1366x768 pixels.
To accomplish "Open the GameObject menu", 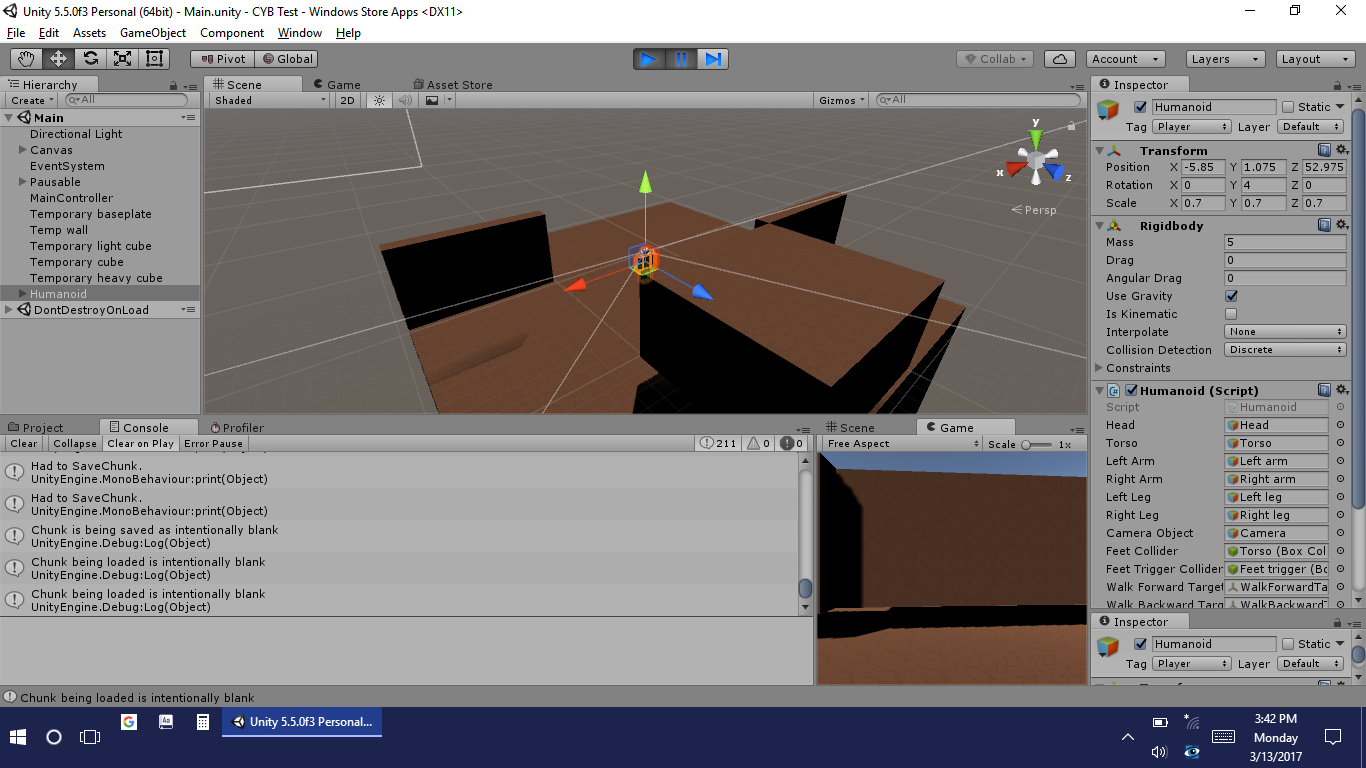I will point(152,33).
